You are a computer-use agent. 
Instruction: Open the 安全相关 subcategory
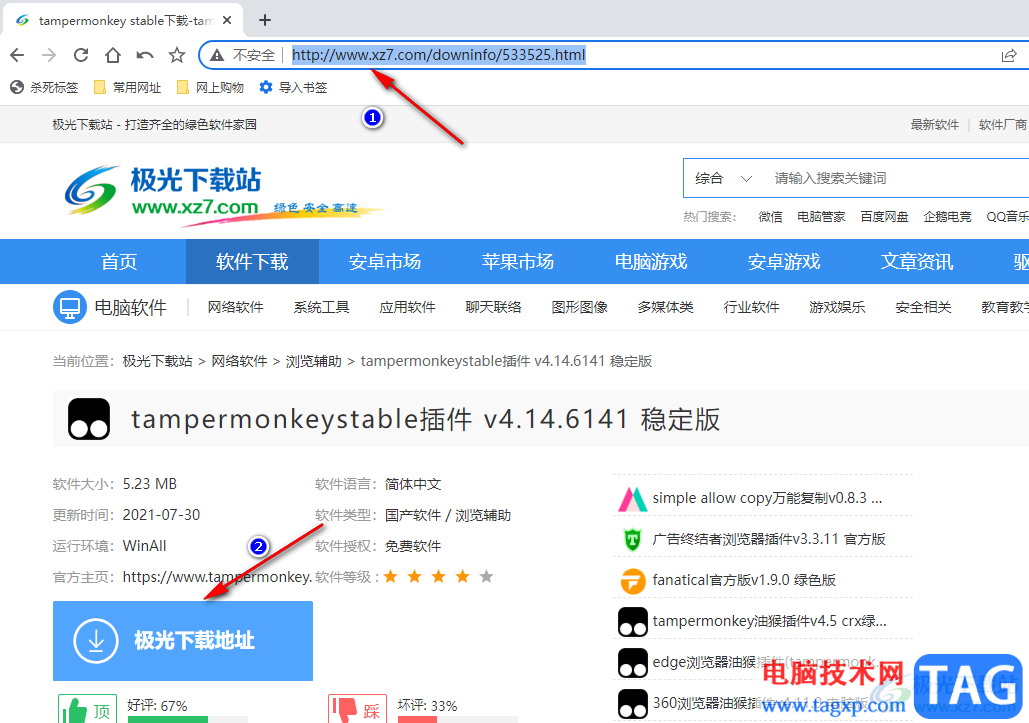click(x=923, y=307)
